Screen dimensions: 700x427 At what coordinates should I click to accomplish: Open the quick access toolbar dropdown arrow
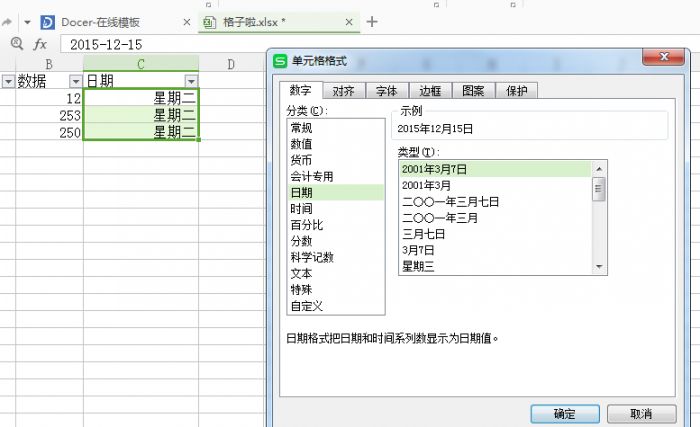coord(27,22)
